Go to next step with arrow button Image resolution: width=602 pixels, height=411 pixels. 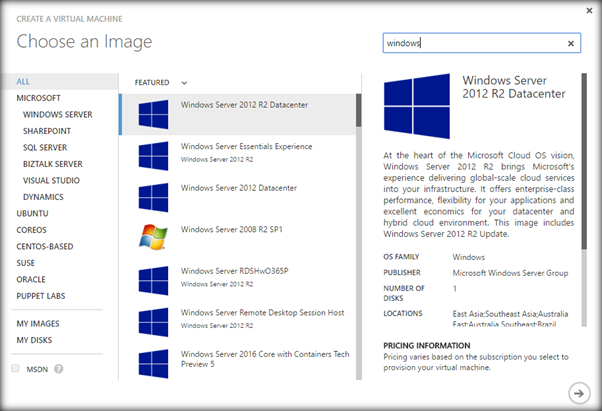[579, 393]
